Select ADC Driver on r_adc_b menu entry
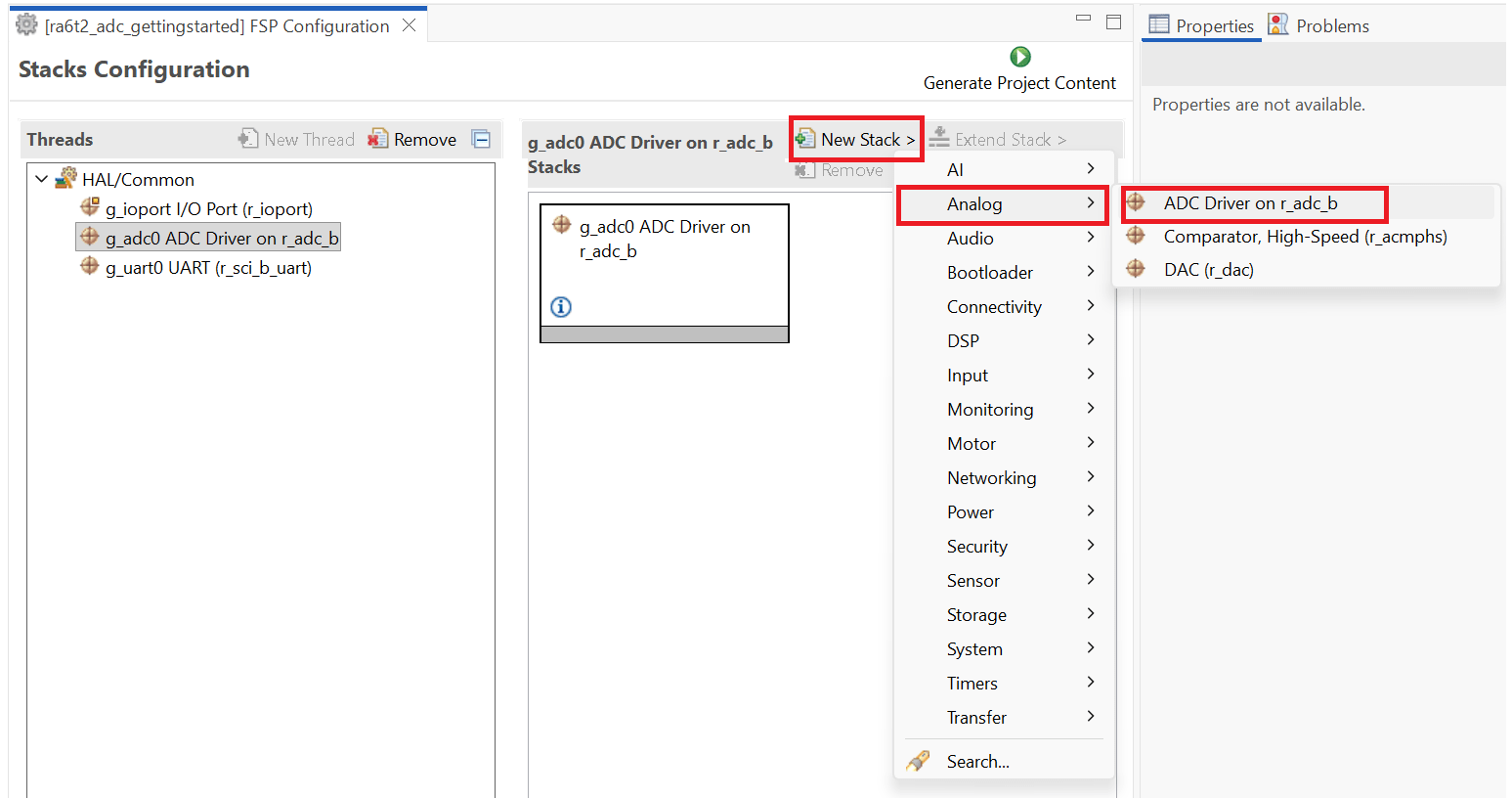Screen dimensions: 1512x798 [1250, 203]
